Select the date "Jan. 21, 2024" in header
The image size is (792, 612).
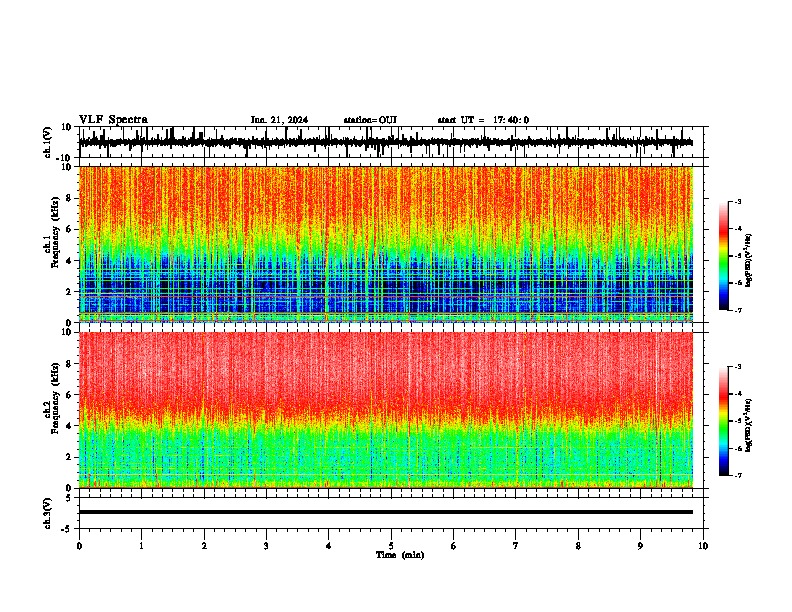point(279,120)
